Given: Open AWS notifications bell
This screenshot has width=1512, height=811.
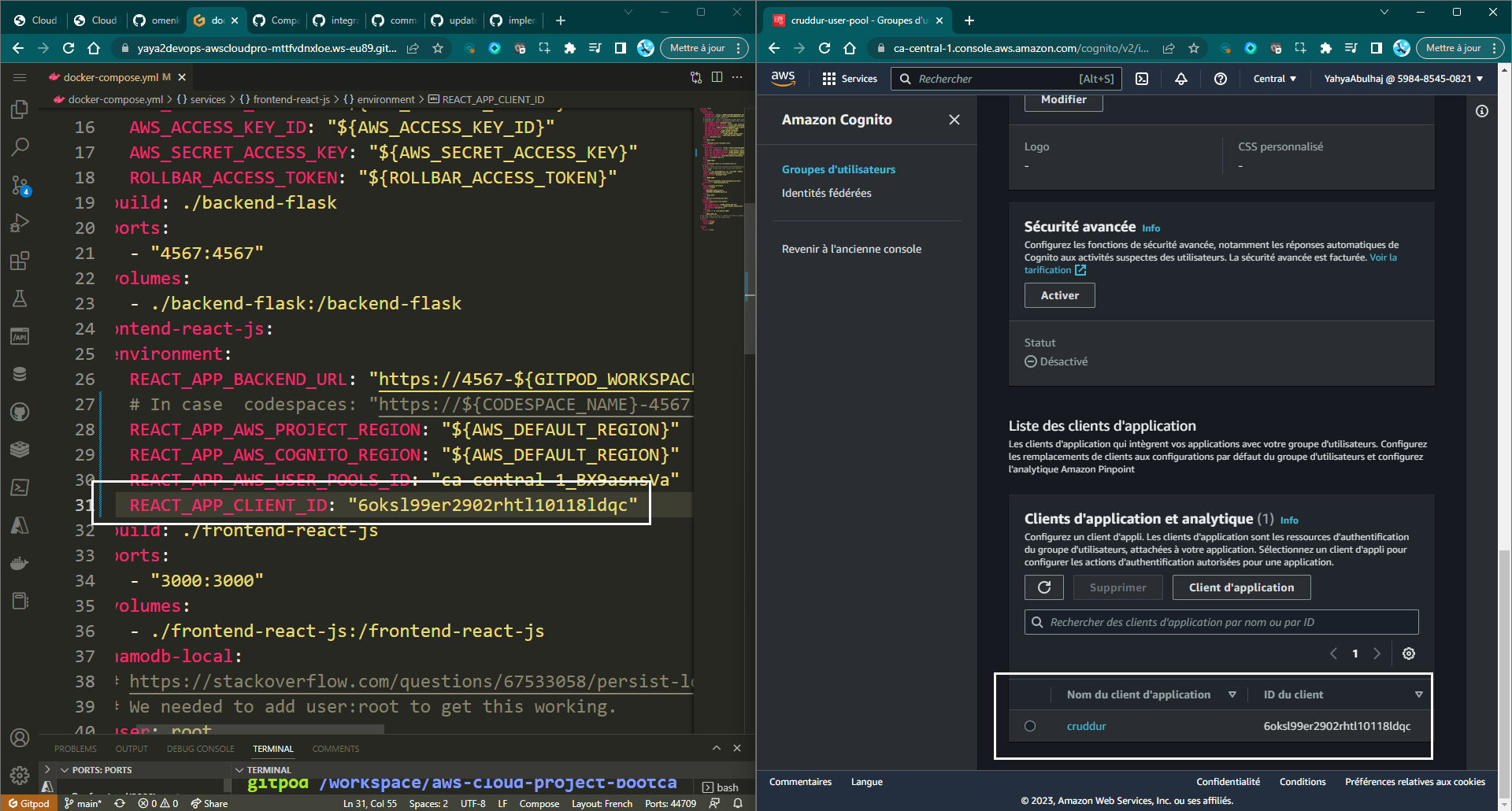Looking at the screenshot, I should click(1181, 79).
